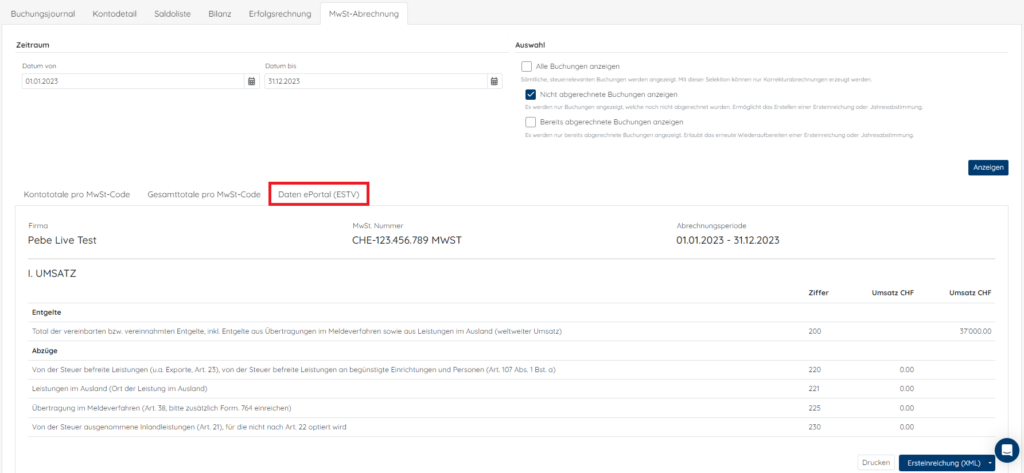The image size is (1024, 473).
Task: Focus the Datum von date field
Action: (x=133, y=82)
